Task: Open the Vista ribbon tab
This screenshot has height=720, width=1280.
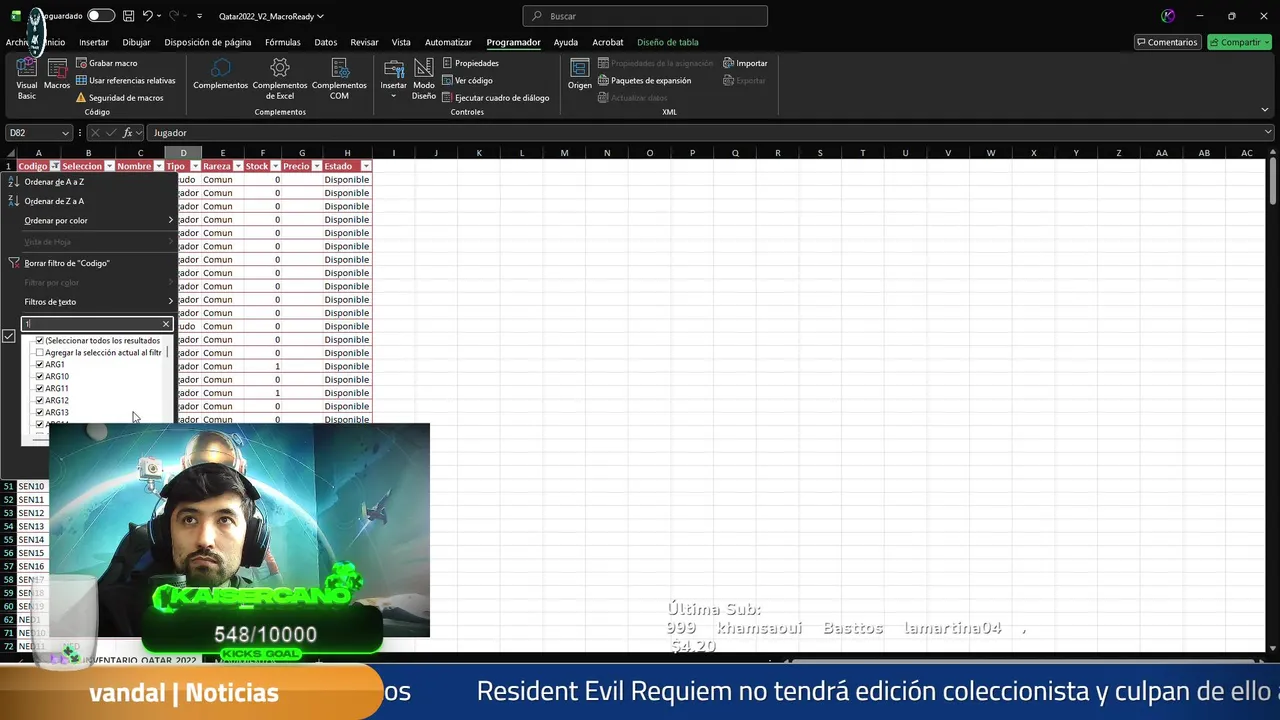Action: pos(401,42)
